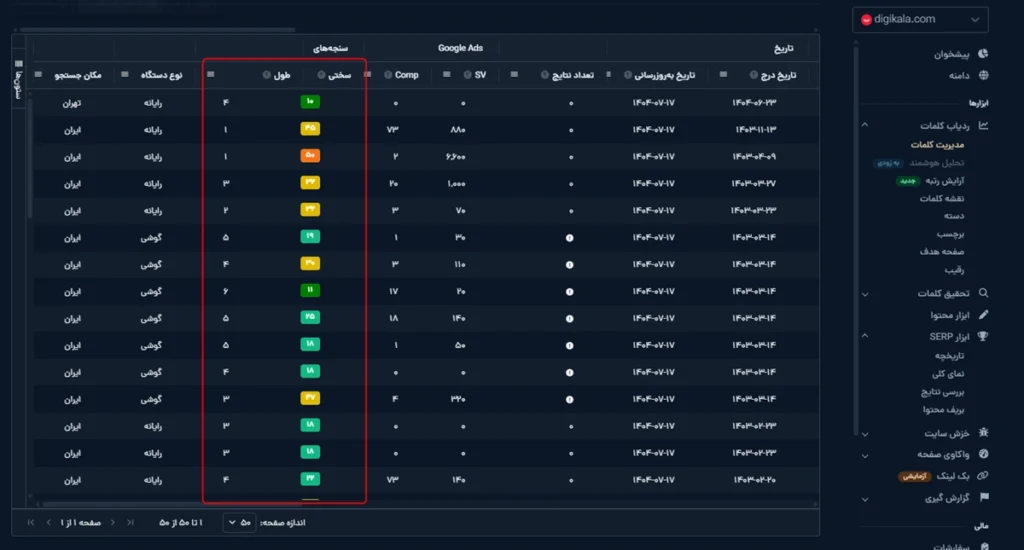Click the gauge icon for واکاوی صفحه
This screenshot has height=550, width=1024.
click(983, 454)
